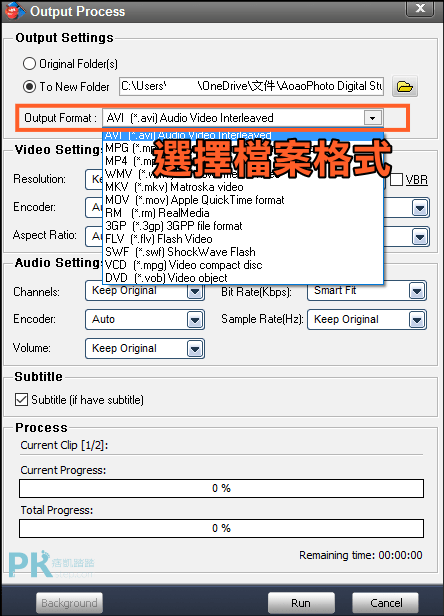Click the Current Clip [1/2] label
The width and height of the screenshot is (444, 616).
click(64, 445)
